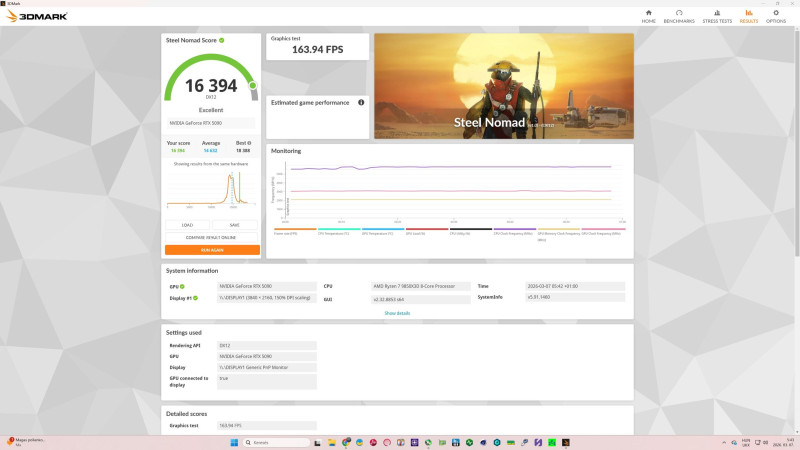The image size is (800, 450).
Task: Toggle GPU Temperature legend swatch
Action: pyautogui.click(x=383, y=229)
